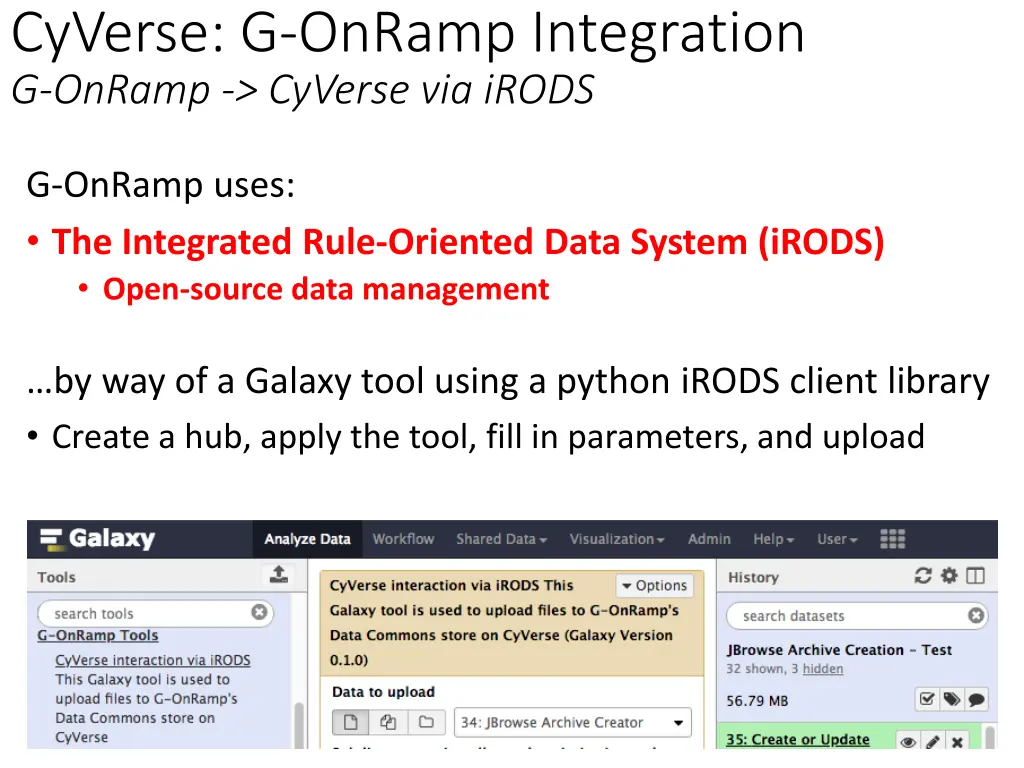The width and height of the screenshot is (1024, 768).
Task: Click the 56.79 MB history size
Action: click(x=757, y=701)
